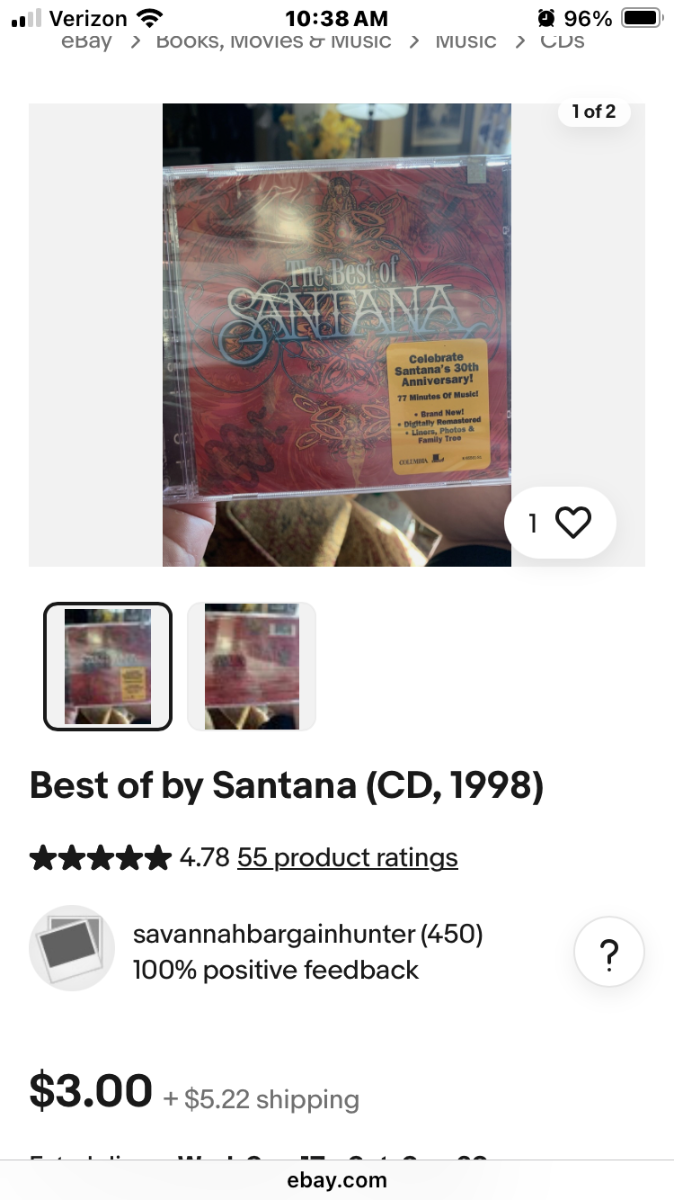Open the 55 product ratings link

pos(347,858)
